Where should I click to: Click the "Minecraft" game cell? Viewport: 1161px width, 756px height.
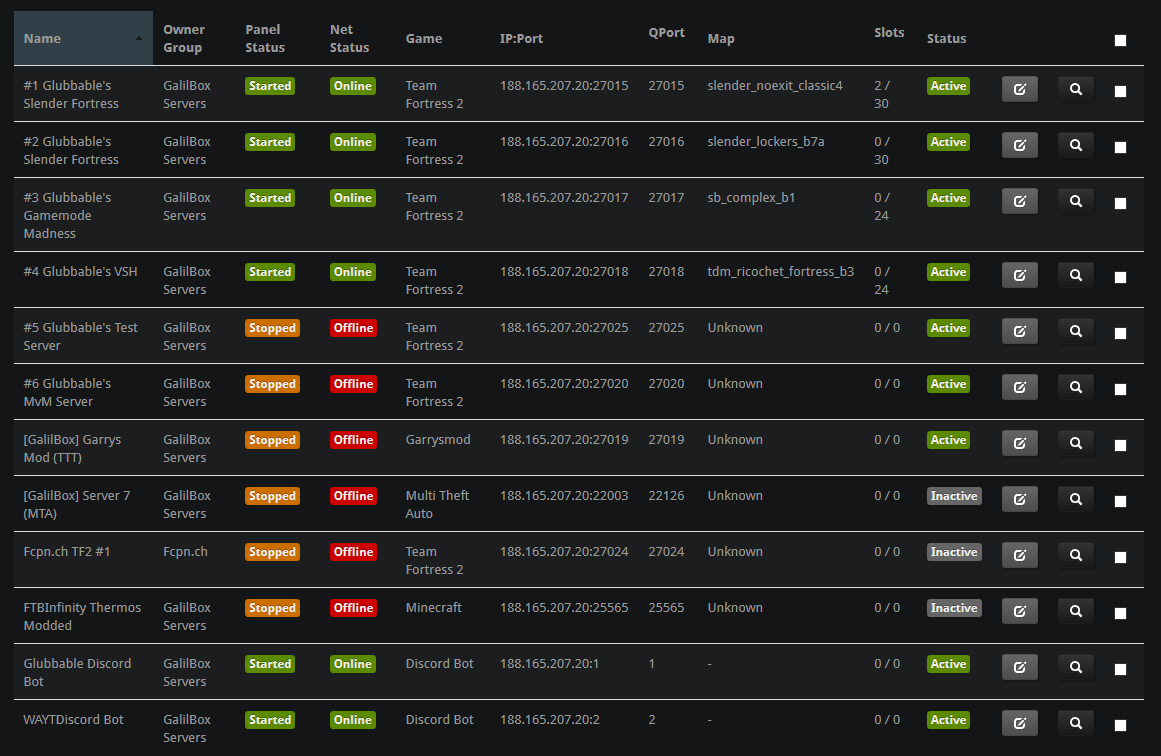pos(433,608)
